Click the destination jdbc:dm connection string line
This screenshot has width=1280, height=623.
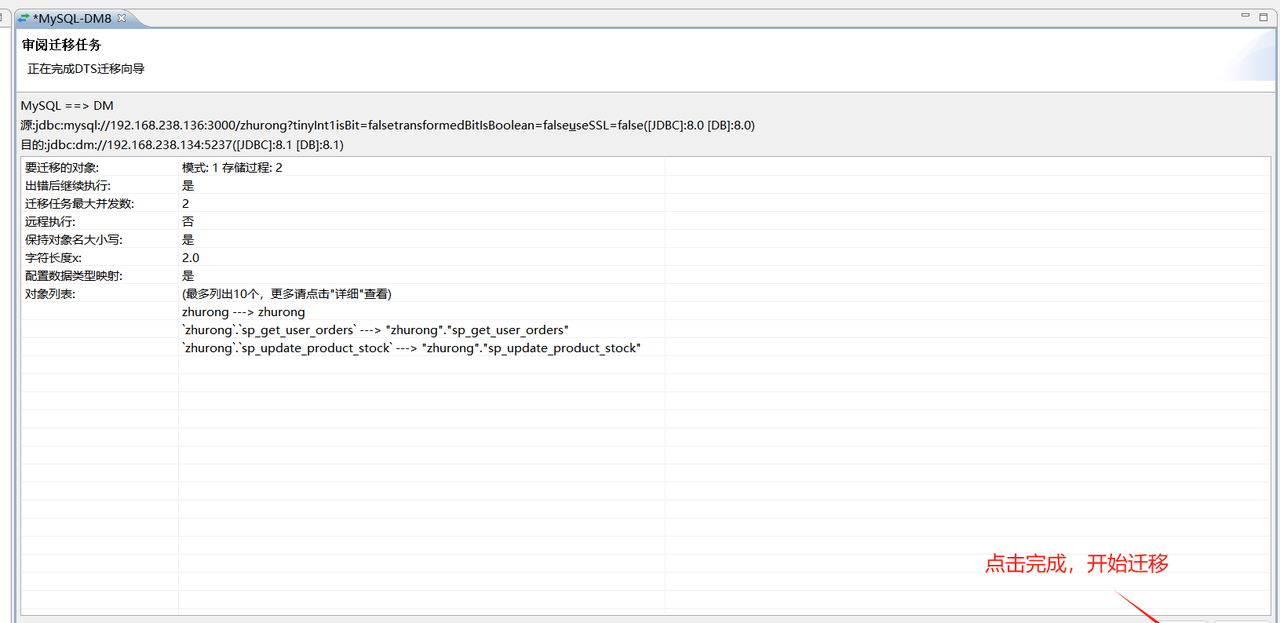pos(182,145)
